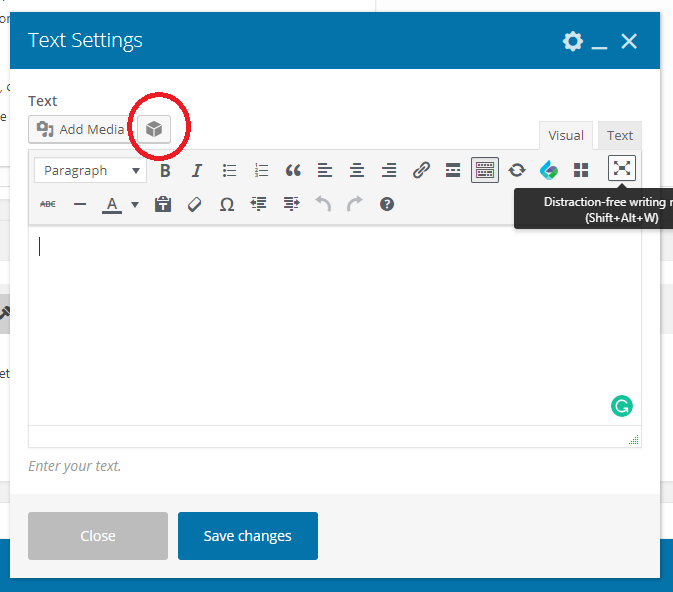
Task: Click the four-squares grid icon
Action: (581, 170)
